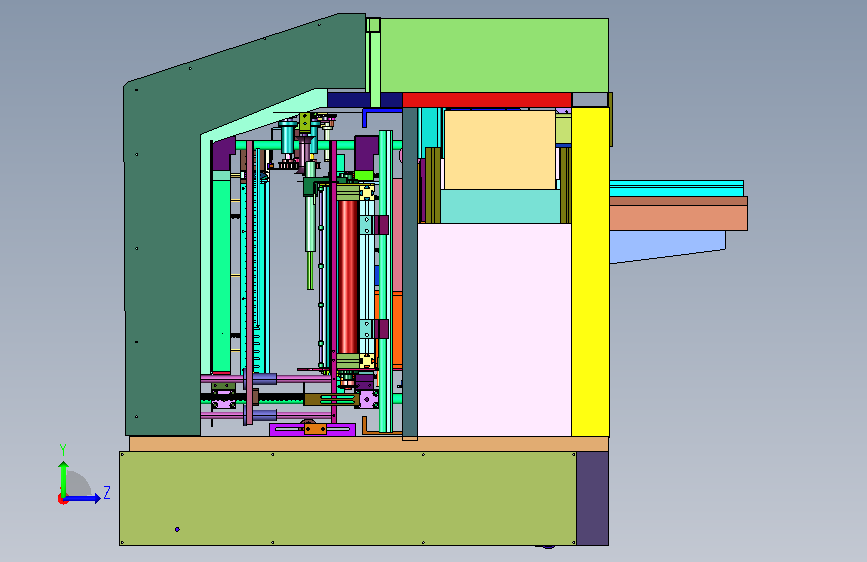This screenshot has height=562, width=867.
Task: Select the light blue bracket under the tray
Action: [667, 246]
